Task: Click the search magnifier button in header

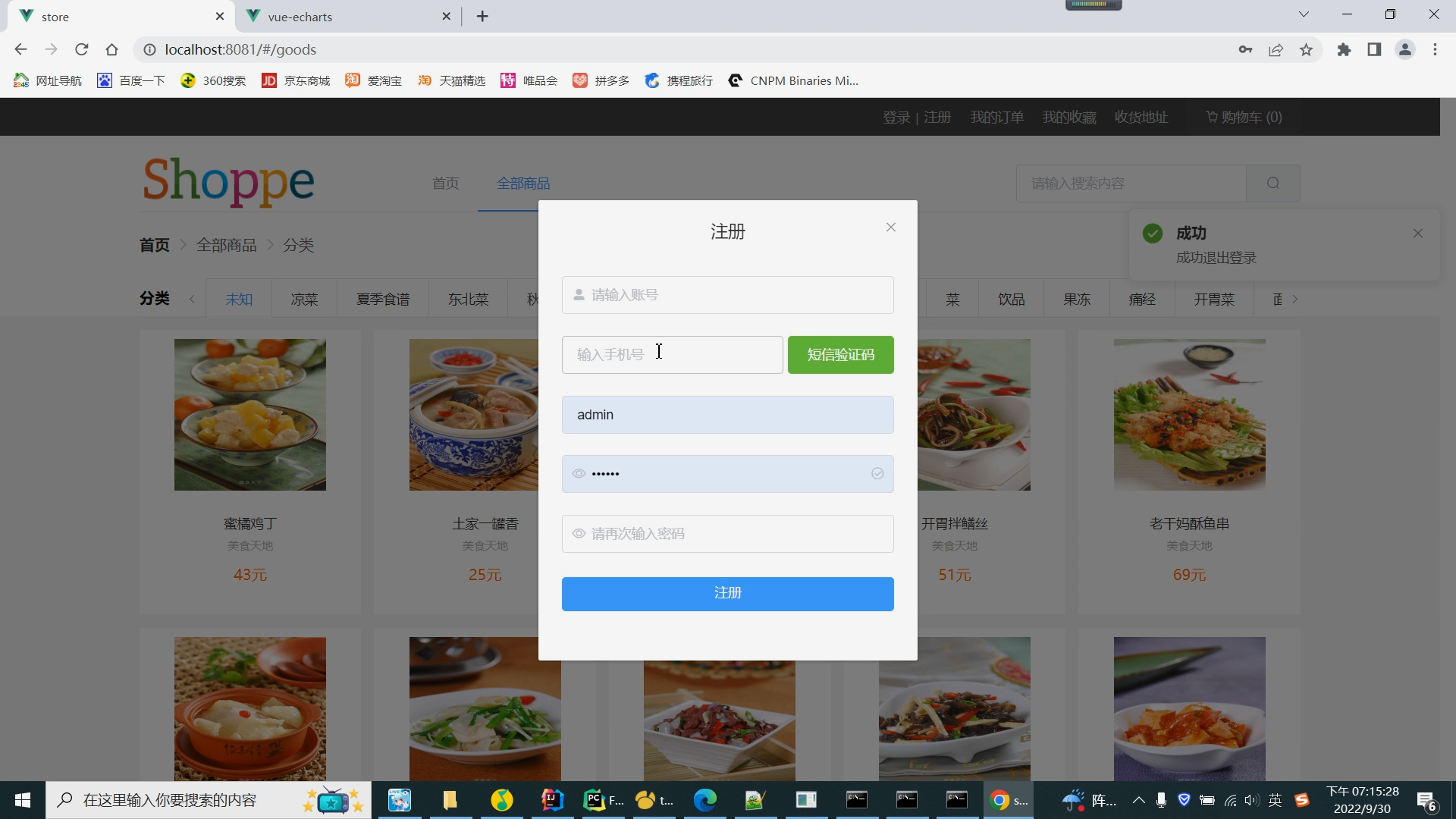Action: pos(1273,184)
